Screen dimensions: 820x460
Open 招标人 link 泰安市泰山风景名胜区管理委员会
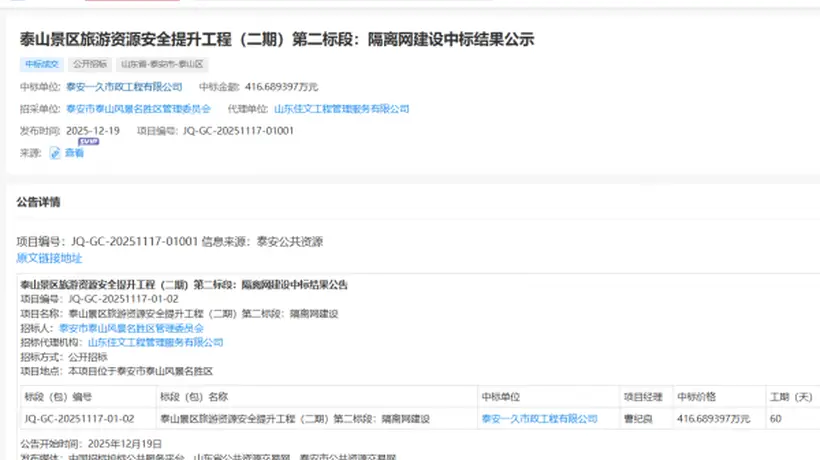[x=131, y=328]
